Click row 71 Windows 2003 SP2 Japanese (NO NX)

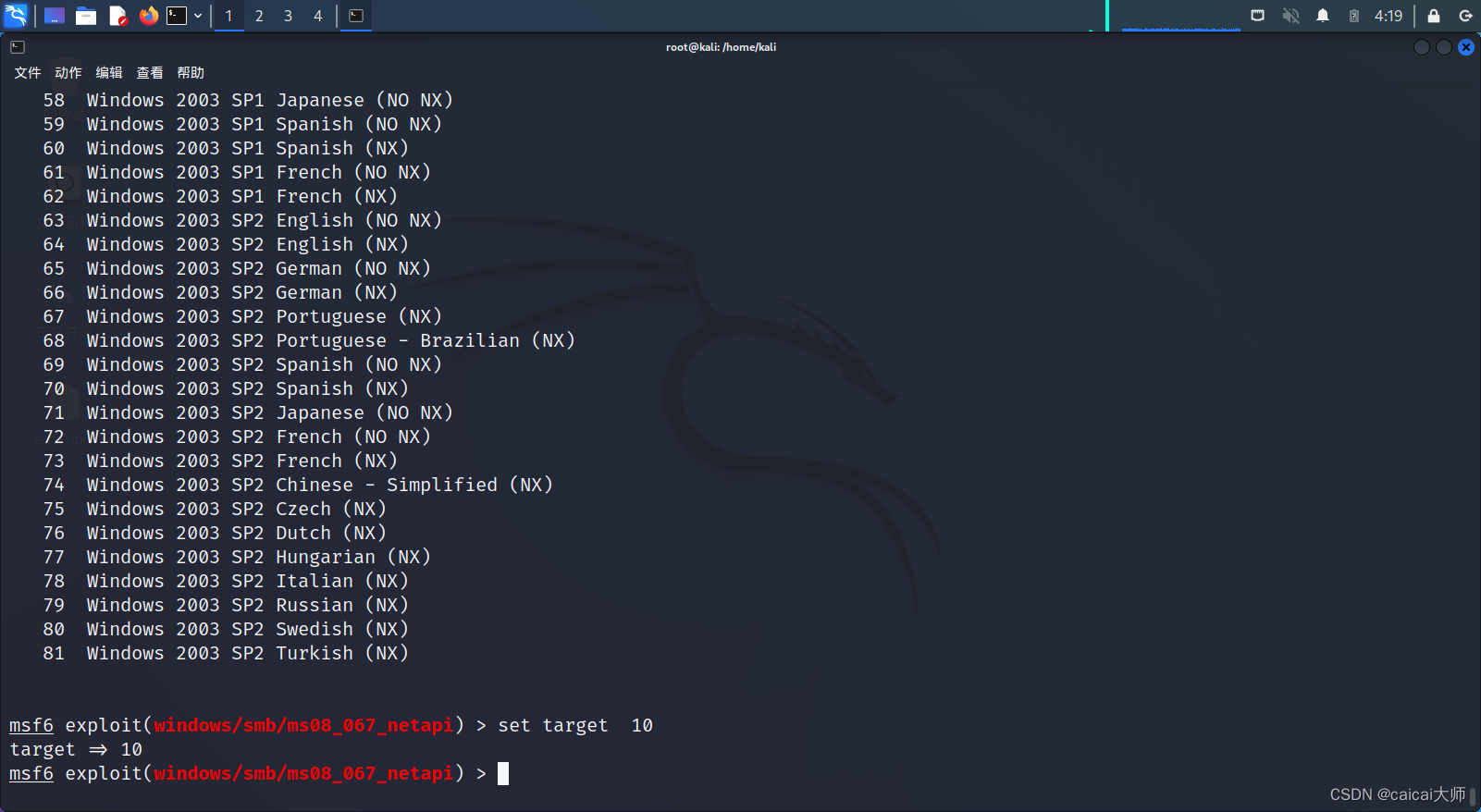248,412
